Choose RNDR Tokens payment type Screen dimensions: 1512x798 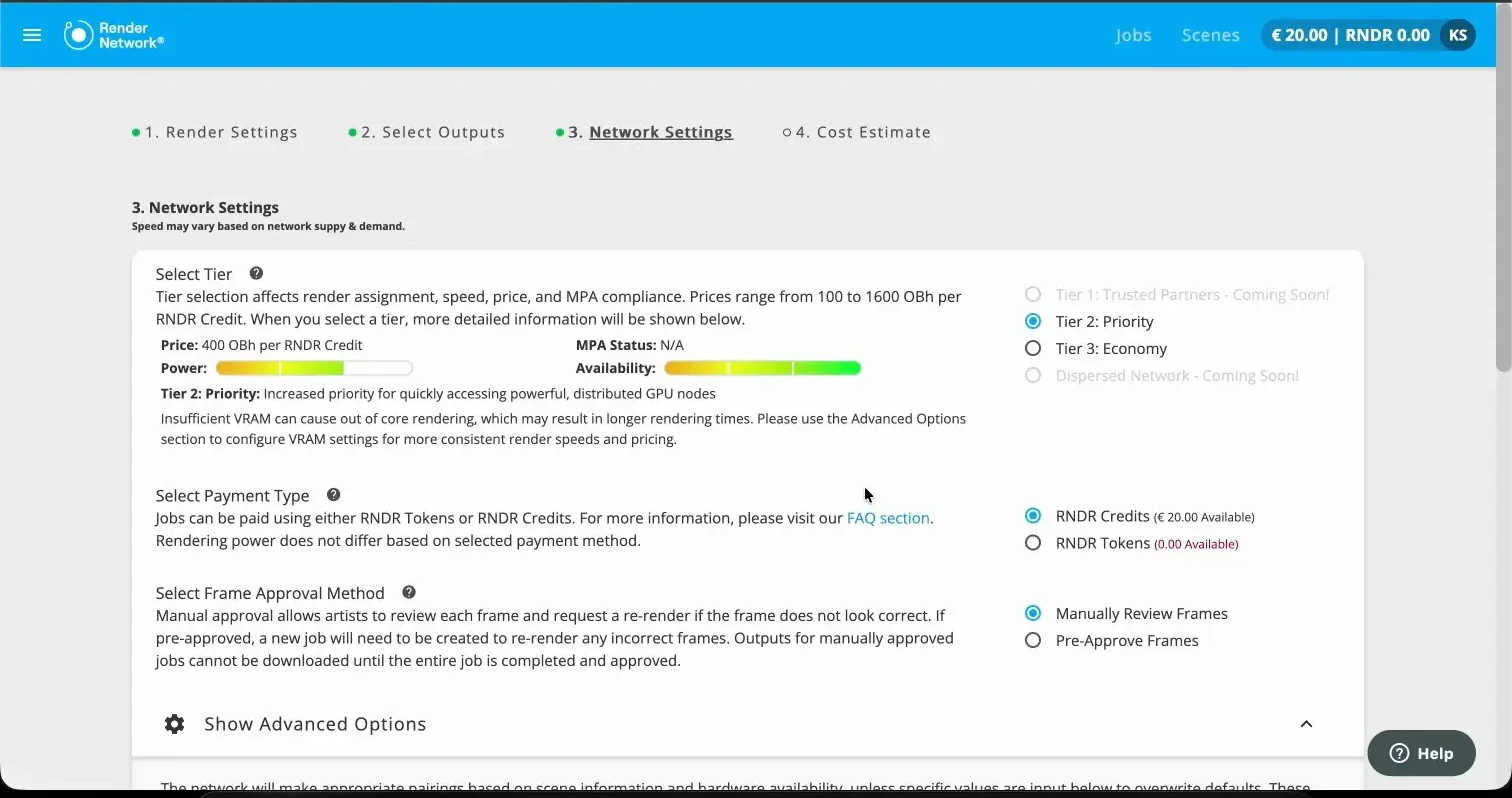click(1033, 543)
